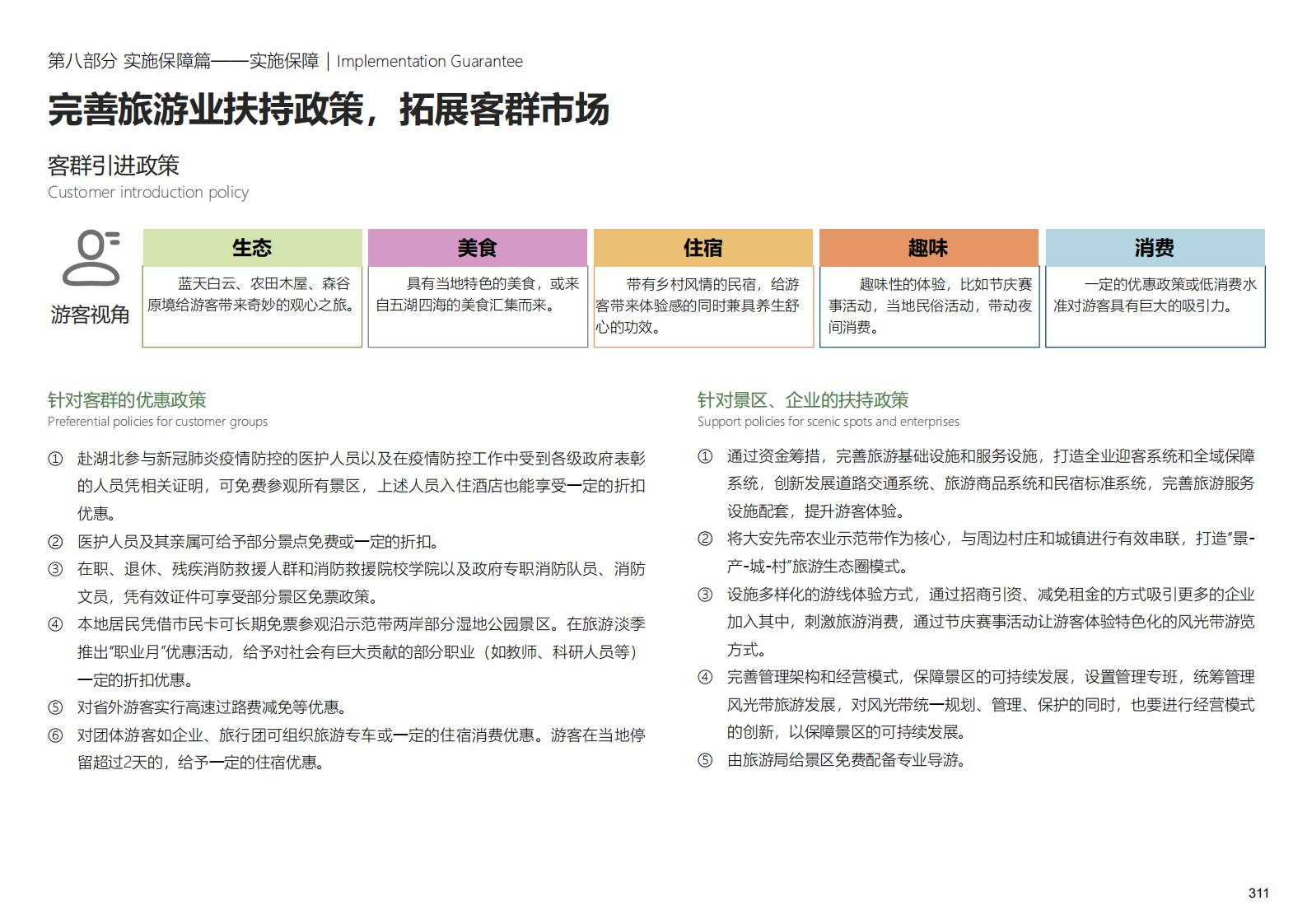
Task: Click the green heading 针对景区、企业的扶持政策
Action: [x=803, y=400]
